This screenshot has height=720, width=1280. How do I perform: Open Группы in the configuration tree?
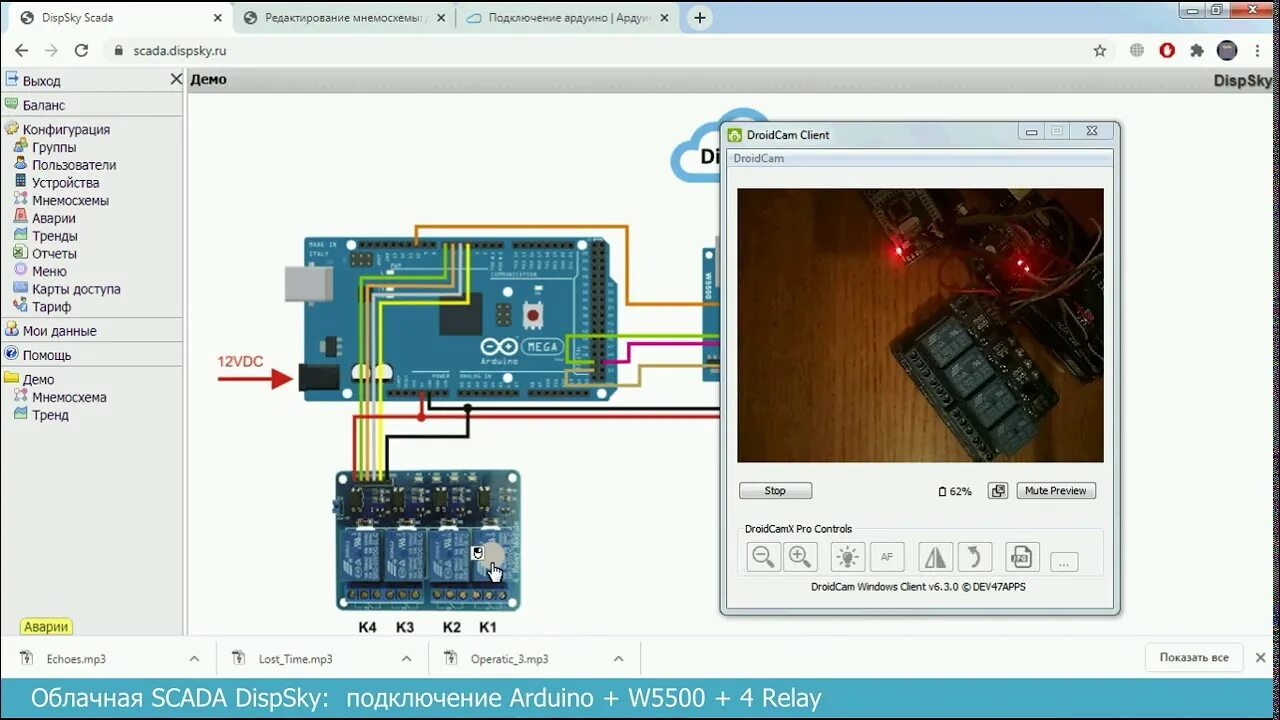(x=54, y=147)
